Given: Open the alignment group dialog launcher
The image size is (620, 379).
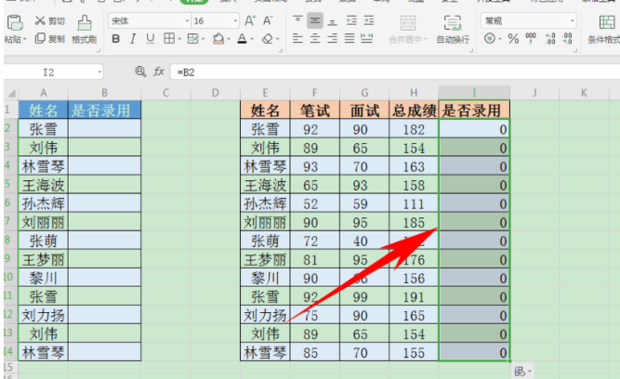Looking at the screenshot, I should pos(471,50).
